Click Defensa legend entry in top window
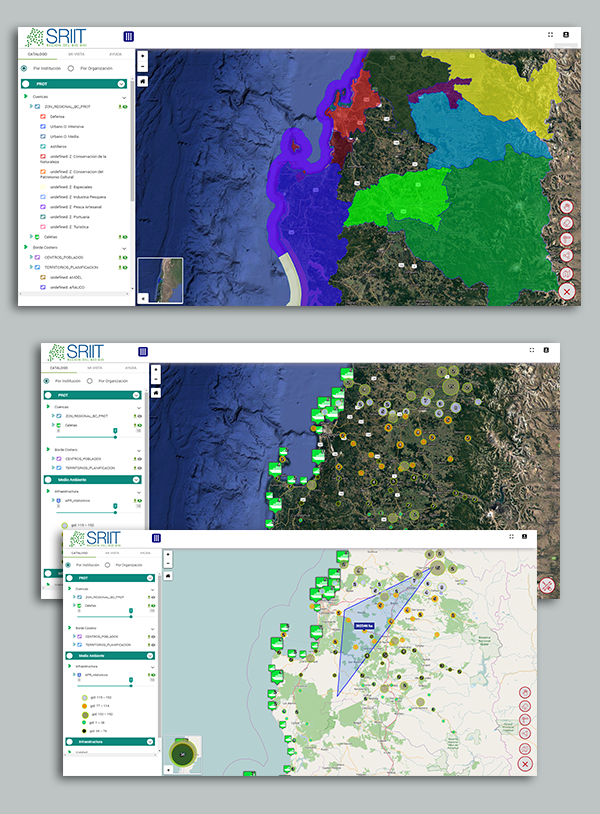600x814 pixels. click(x=52, y=116)
